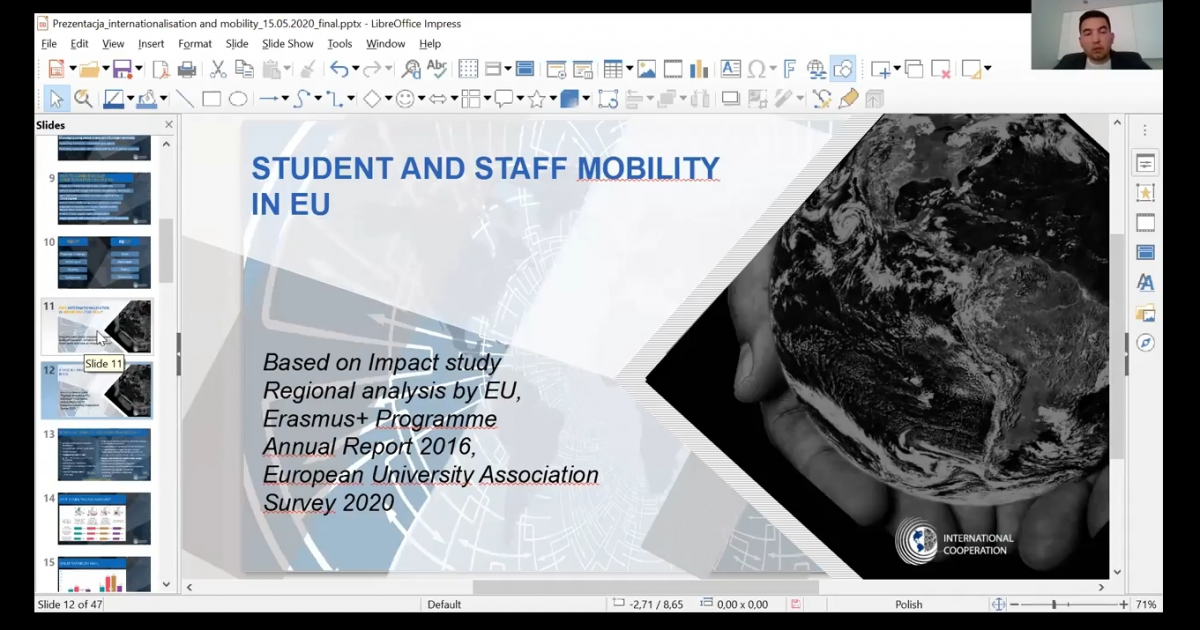Image resolution: width=1200 pixels, height=630 pixels.
Task: Open the Format menu
Action: coord(195,44)
